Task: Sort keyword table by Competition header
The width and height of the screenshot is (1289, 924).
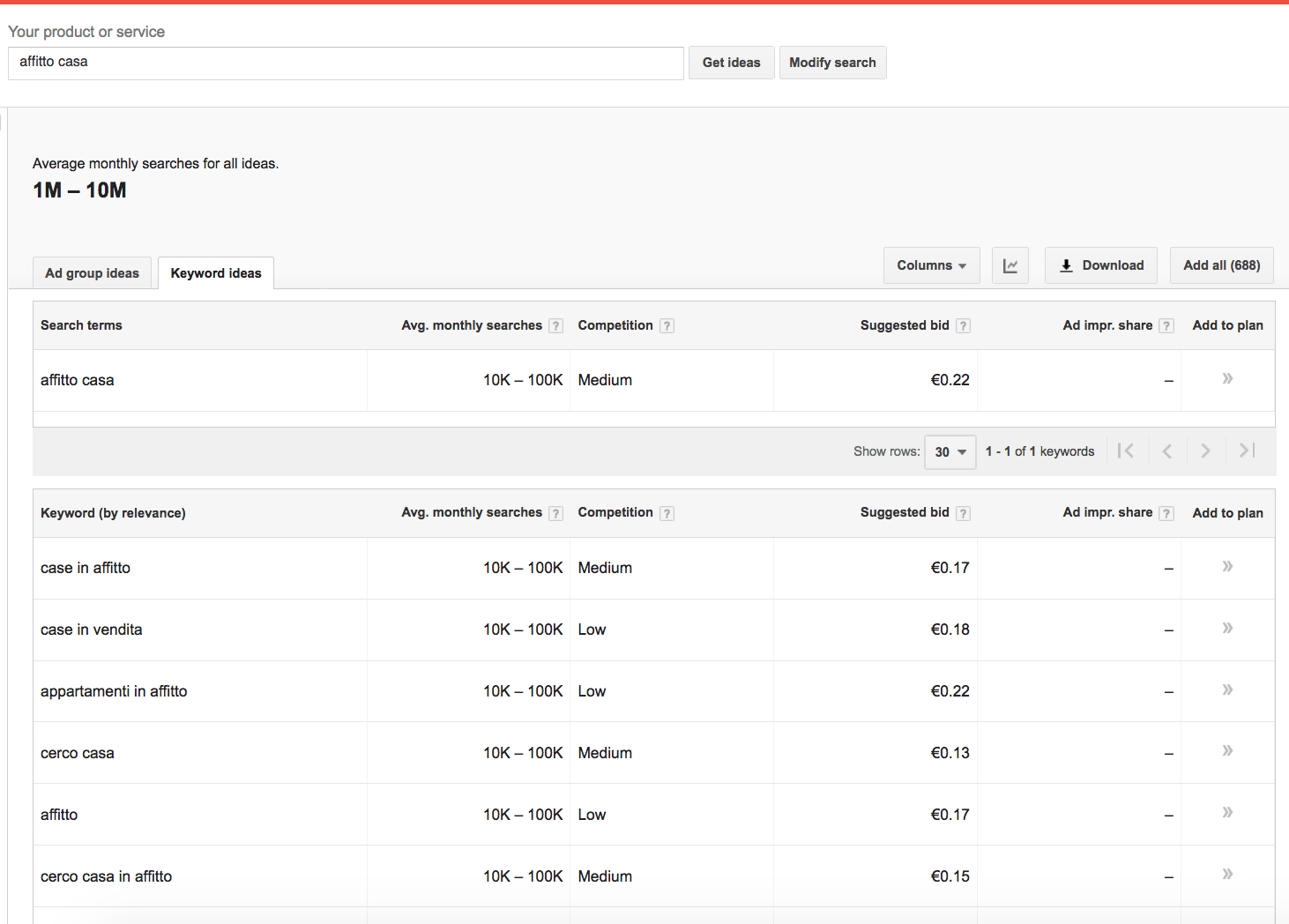Action: [615, 512]
